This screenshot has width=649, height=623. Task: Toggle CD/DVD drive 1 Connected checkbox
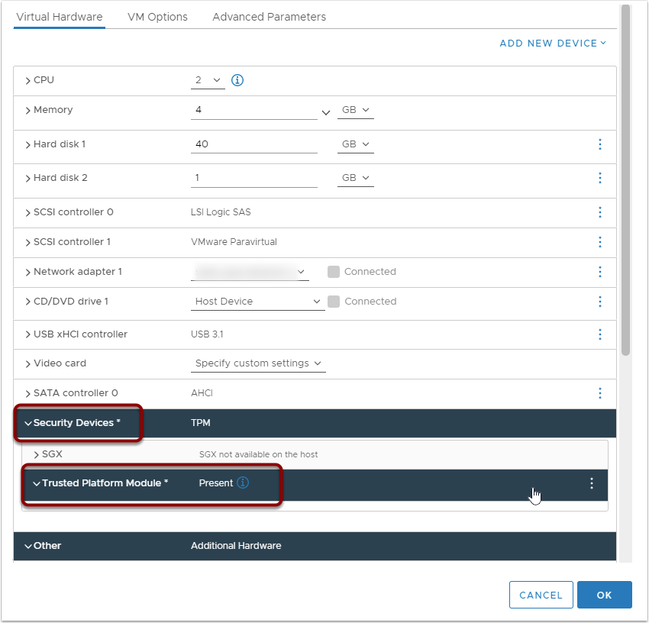(x=334, y=301)
